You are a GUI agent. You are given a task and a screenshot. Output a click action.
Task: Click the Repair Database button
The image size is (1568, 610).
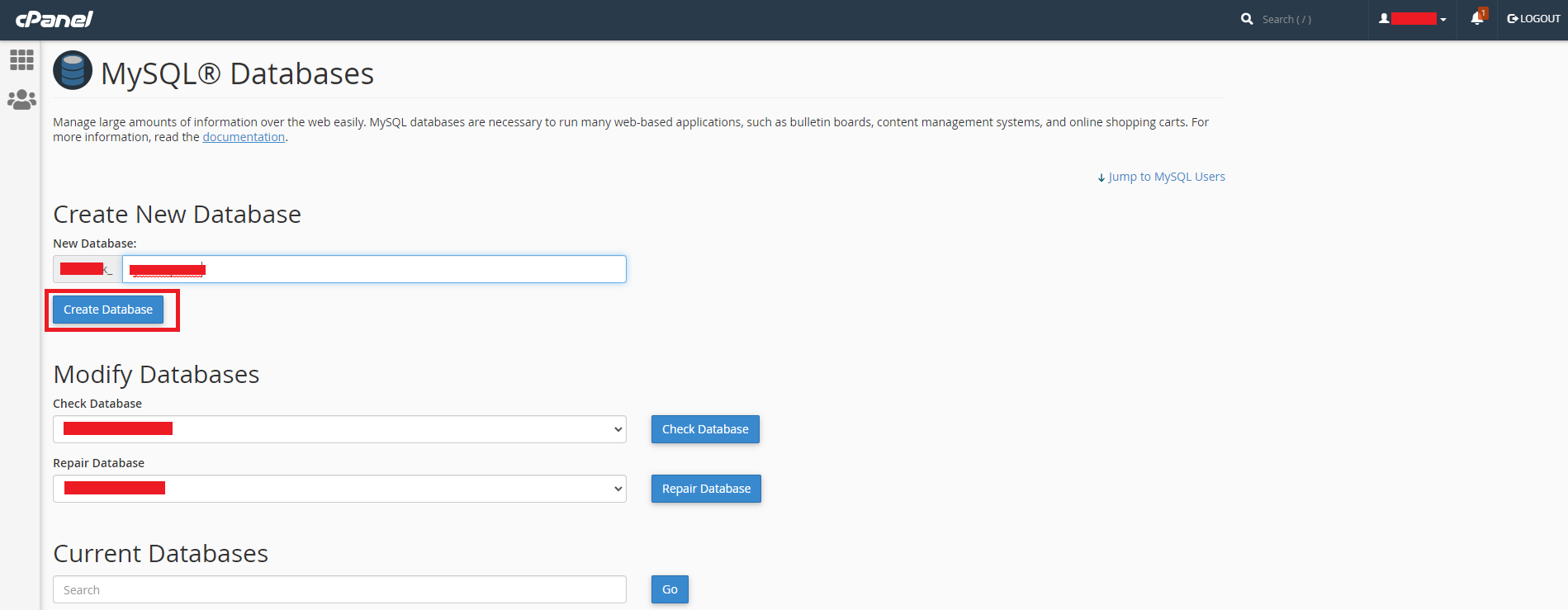[x=706, y=489]
